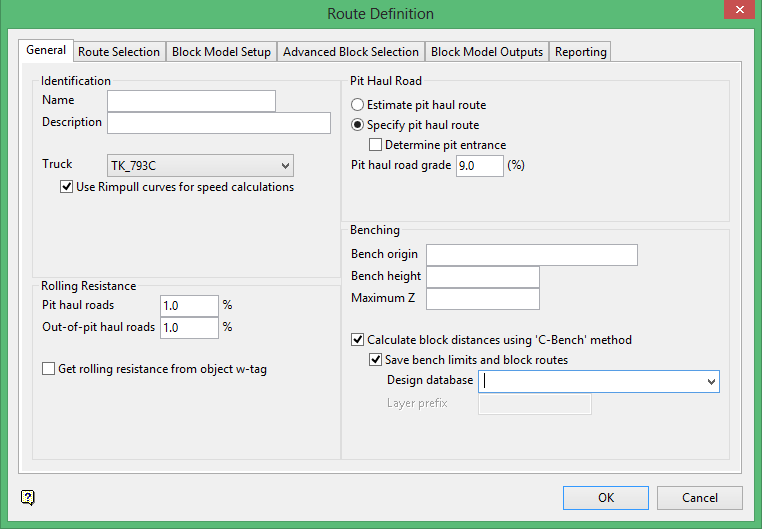This screenshot has width=762, height=529.
Task: Toggle the C-Bench method checkbox
Action: [x=358, y=340]
